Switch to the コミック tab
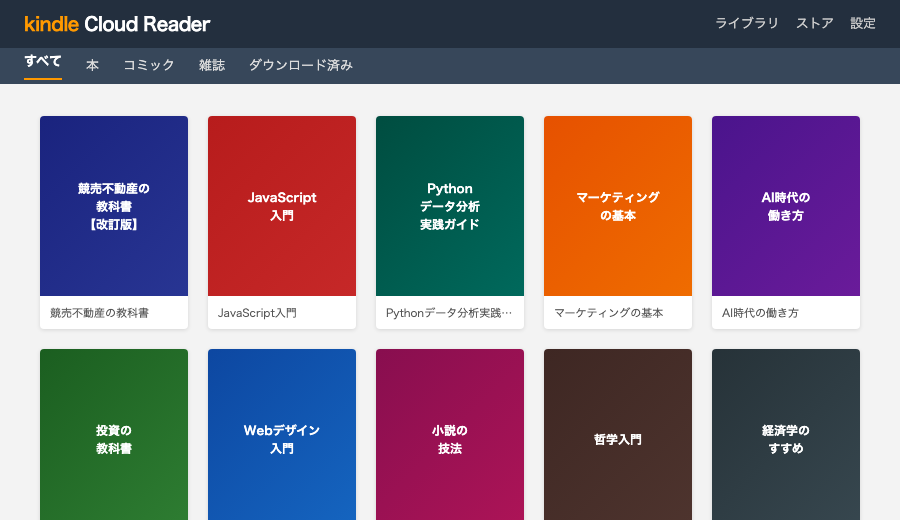The width and height of the screenshot is (900, 520). coord(149,65)
